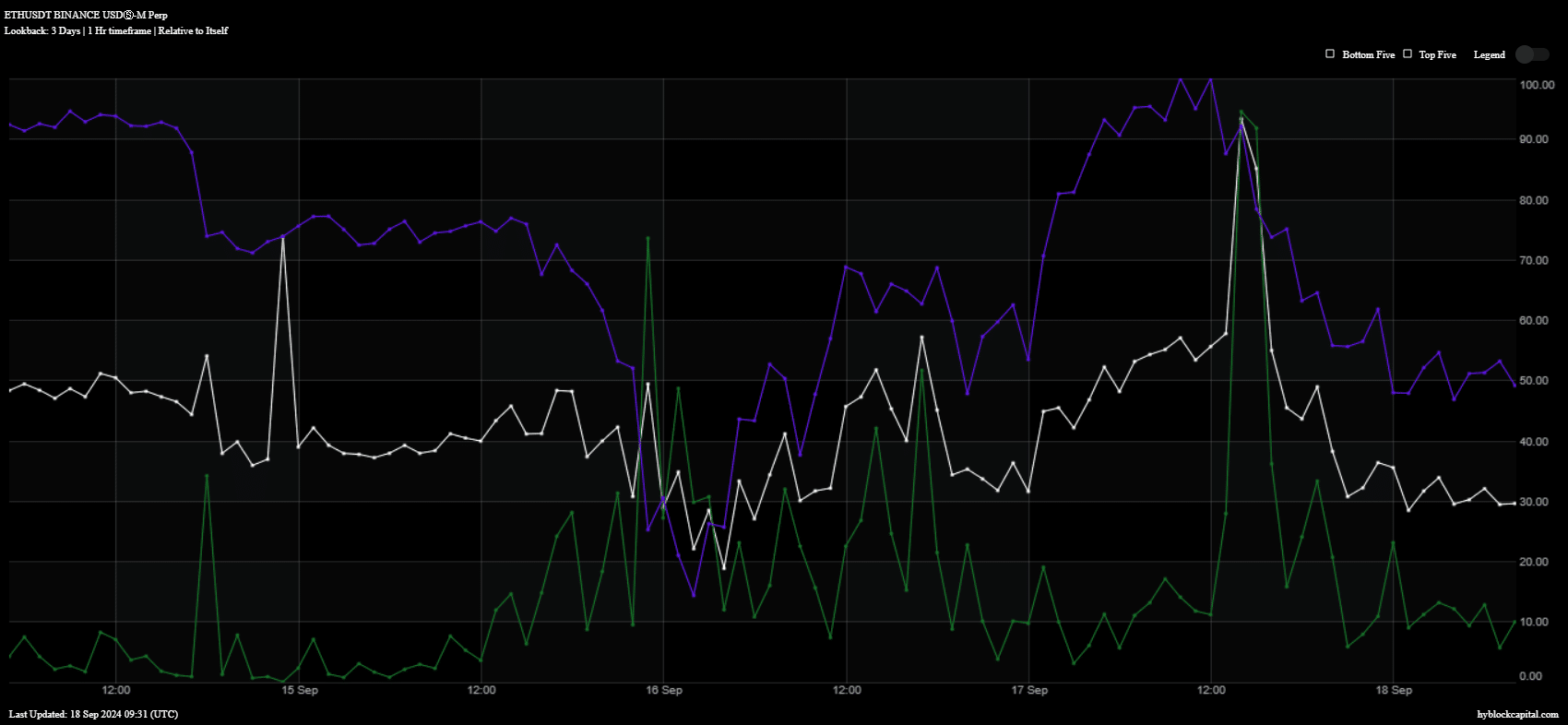Click the 17 Sep x-axis label
Viewport: 1568px width, 725px height.
[1029, 690]
